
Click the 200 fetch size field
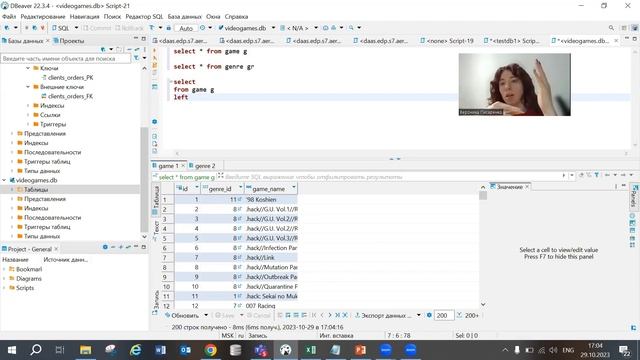click(x=444, y=315)
